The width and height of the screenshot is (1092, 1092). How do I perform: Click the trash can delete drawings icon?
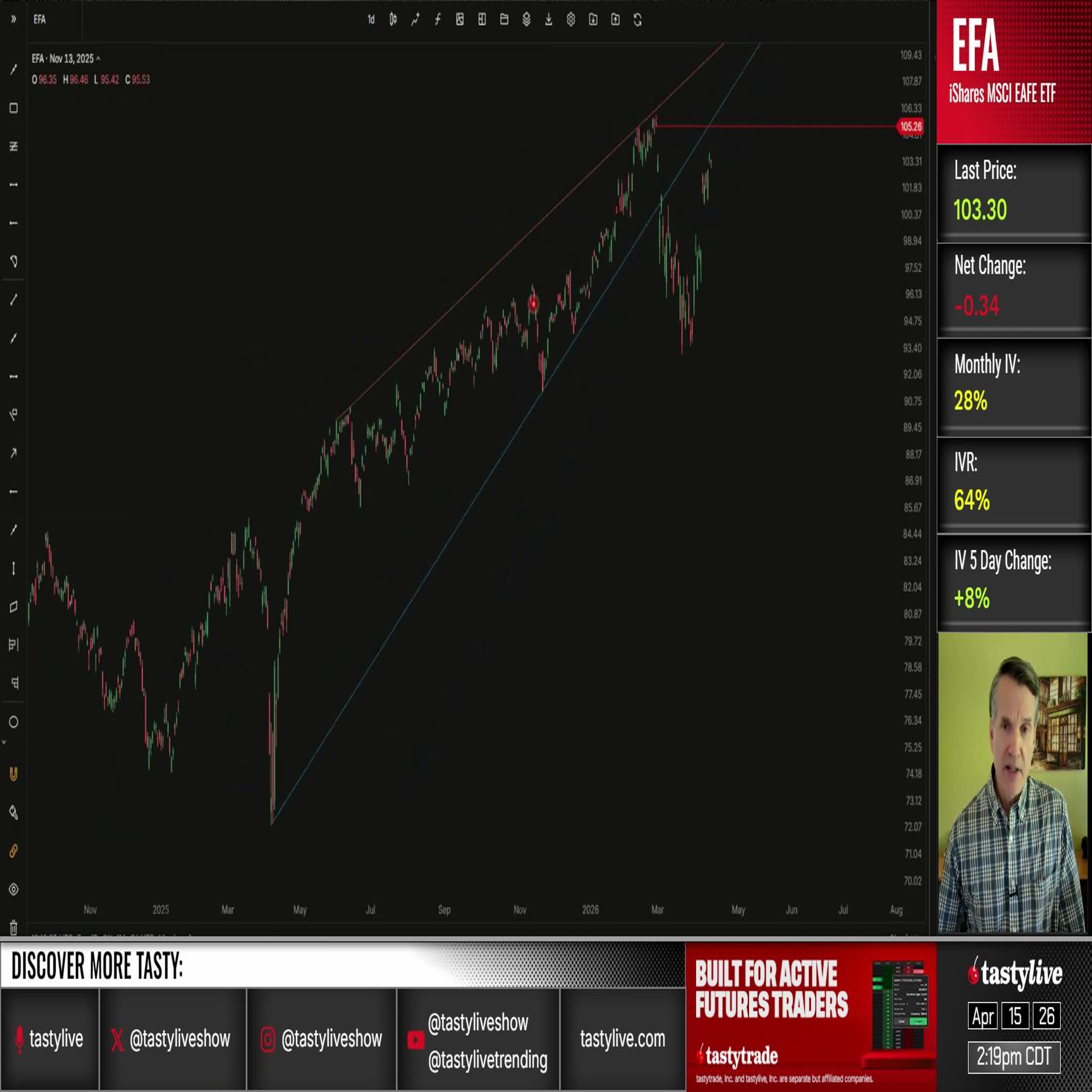(x=13, y=927)
